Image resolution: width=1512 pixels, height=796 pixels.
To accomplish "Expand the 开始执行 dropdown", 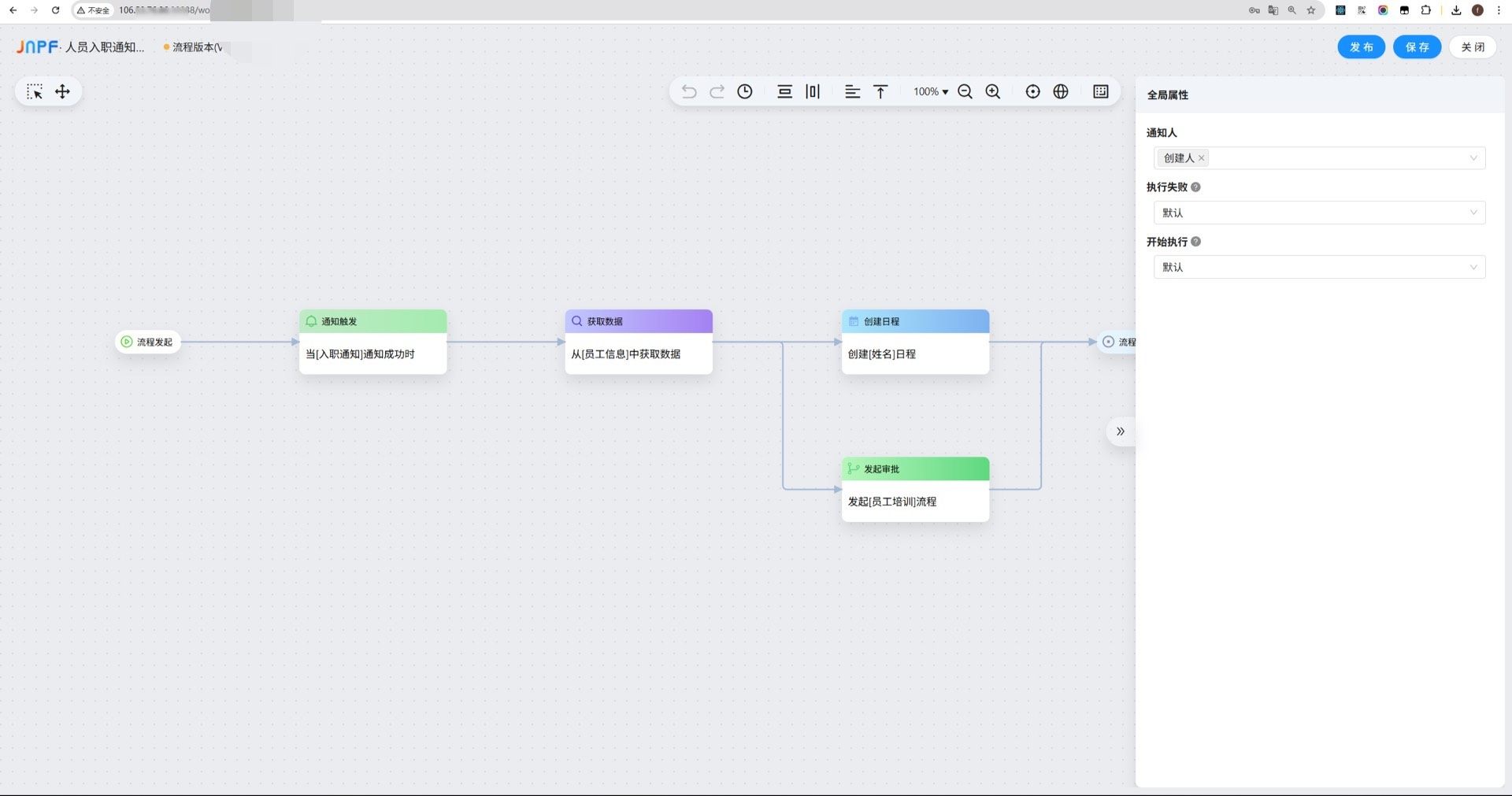I will [x=1319, y=267].
